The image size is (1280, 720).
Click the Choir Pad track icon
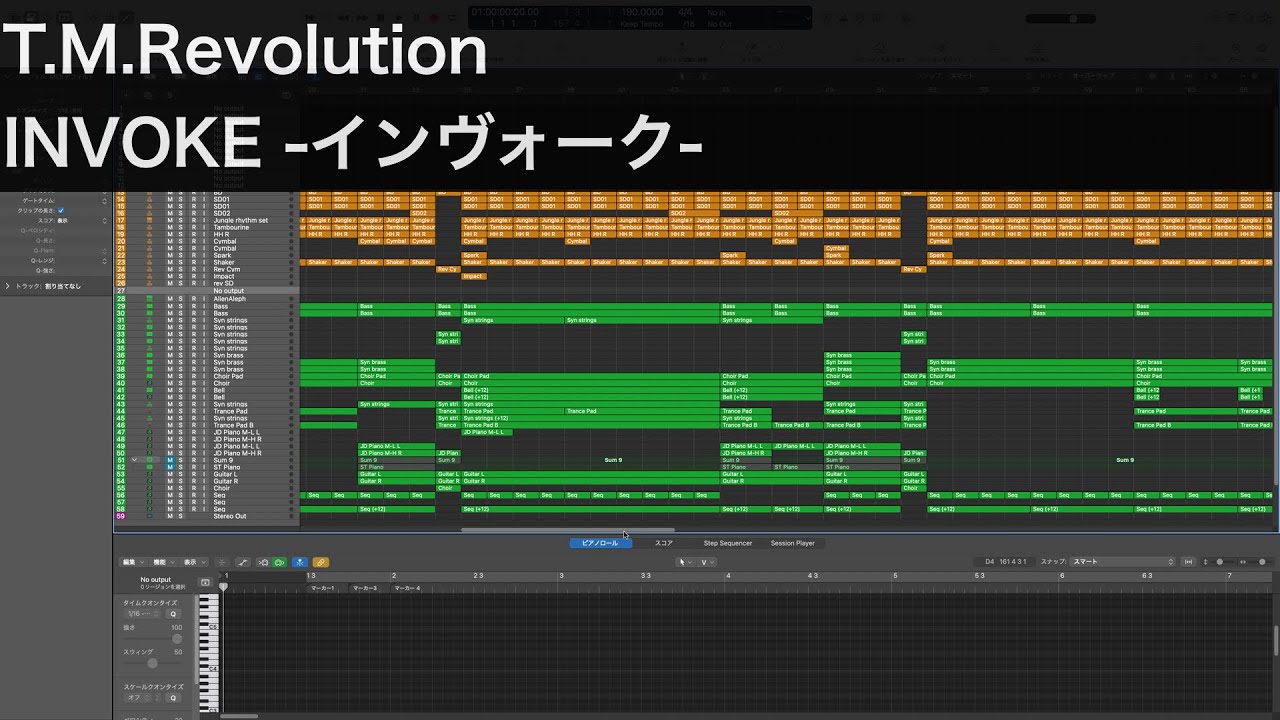pyautogui.click(x=149, y=376)
